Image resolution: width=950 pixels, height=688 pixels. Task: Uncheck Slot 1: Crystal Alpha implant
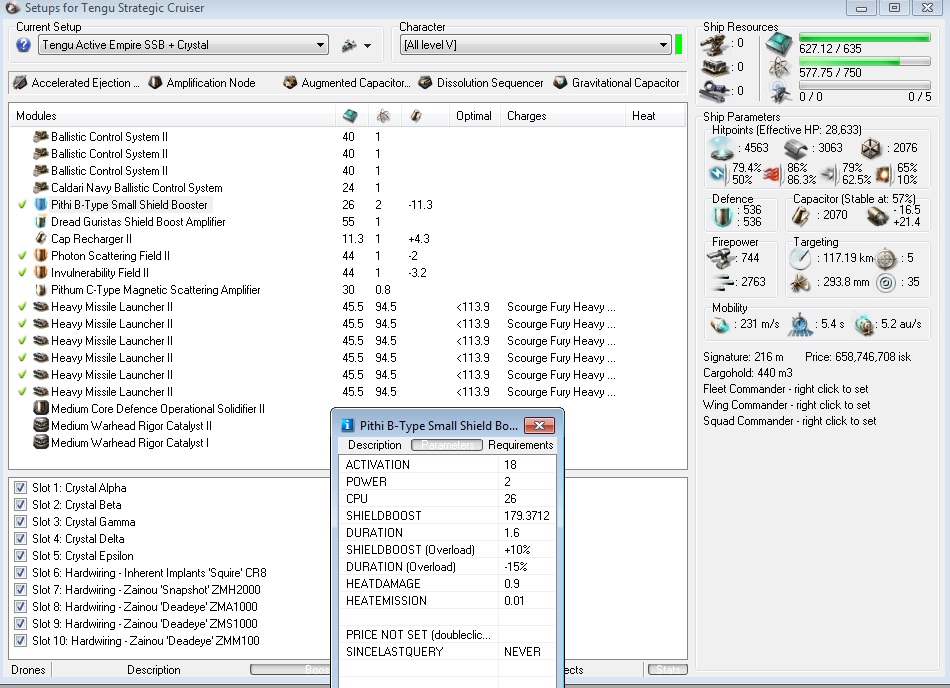click(20, 488)
